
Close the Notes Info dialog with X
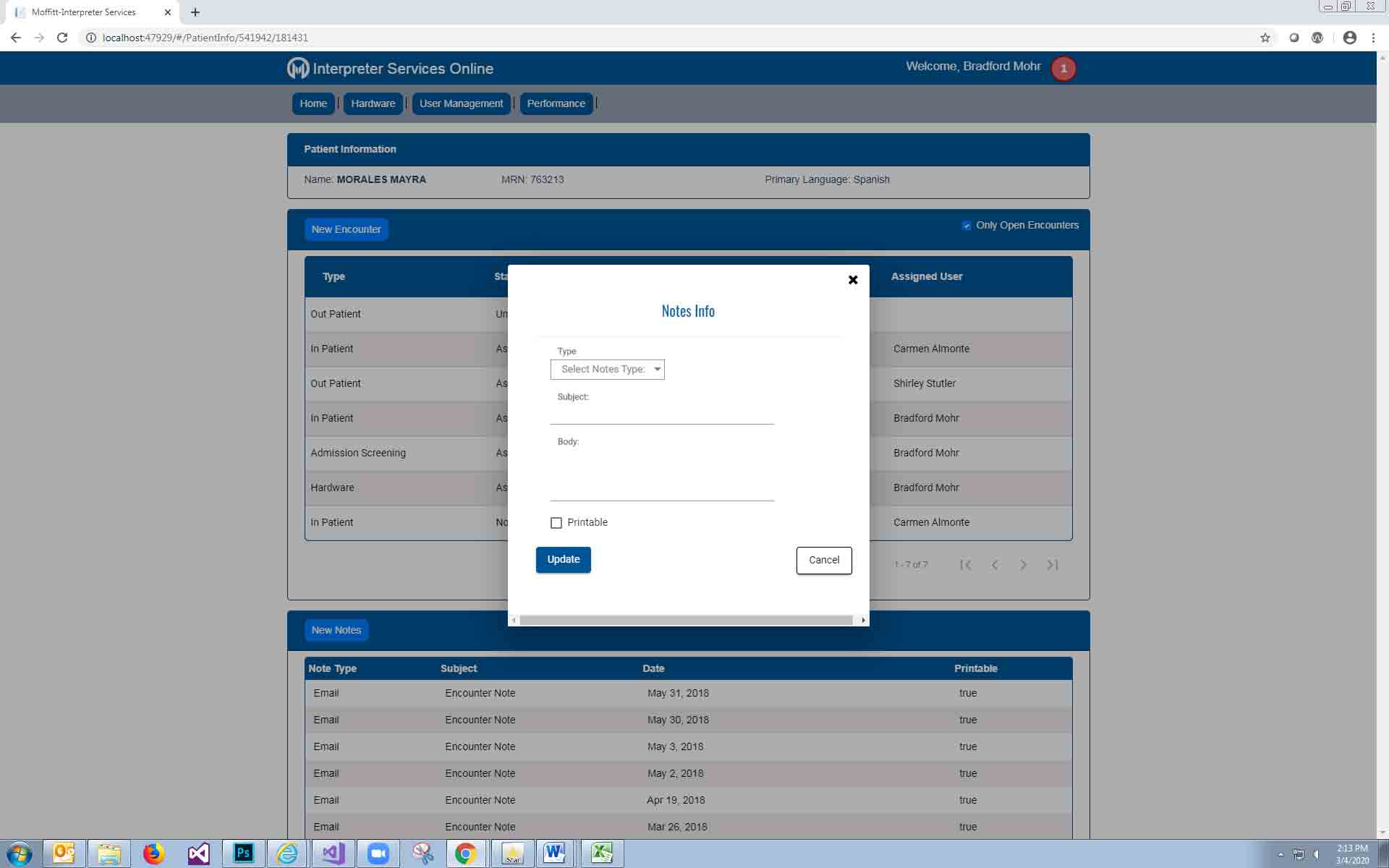tap(853, 280)
